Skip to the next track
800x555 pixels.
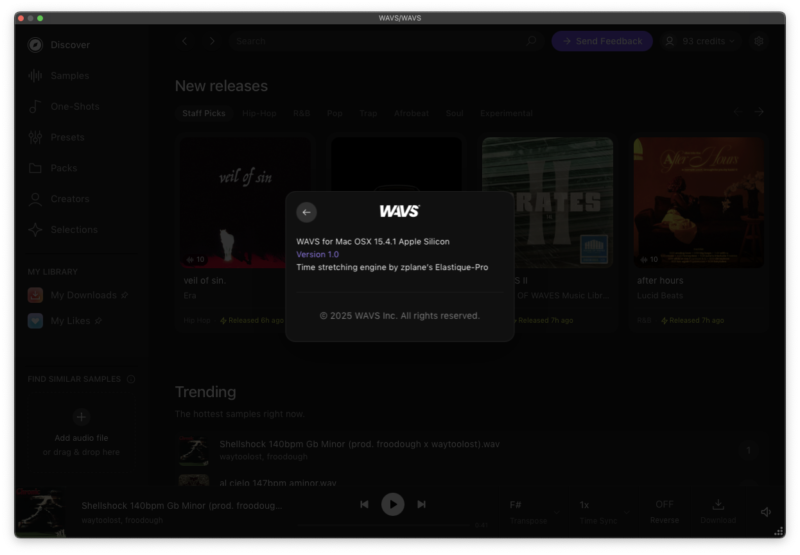point(422,505)
